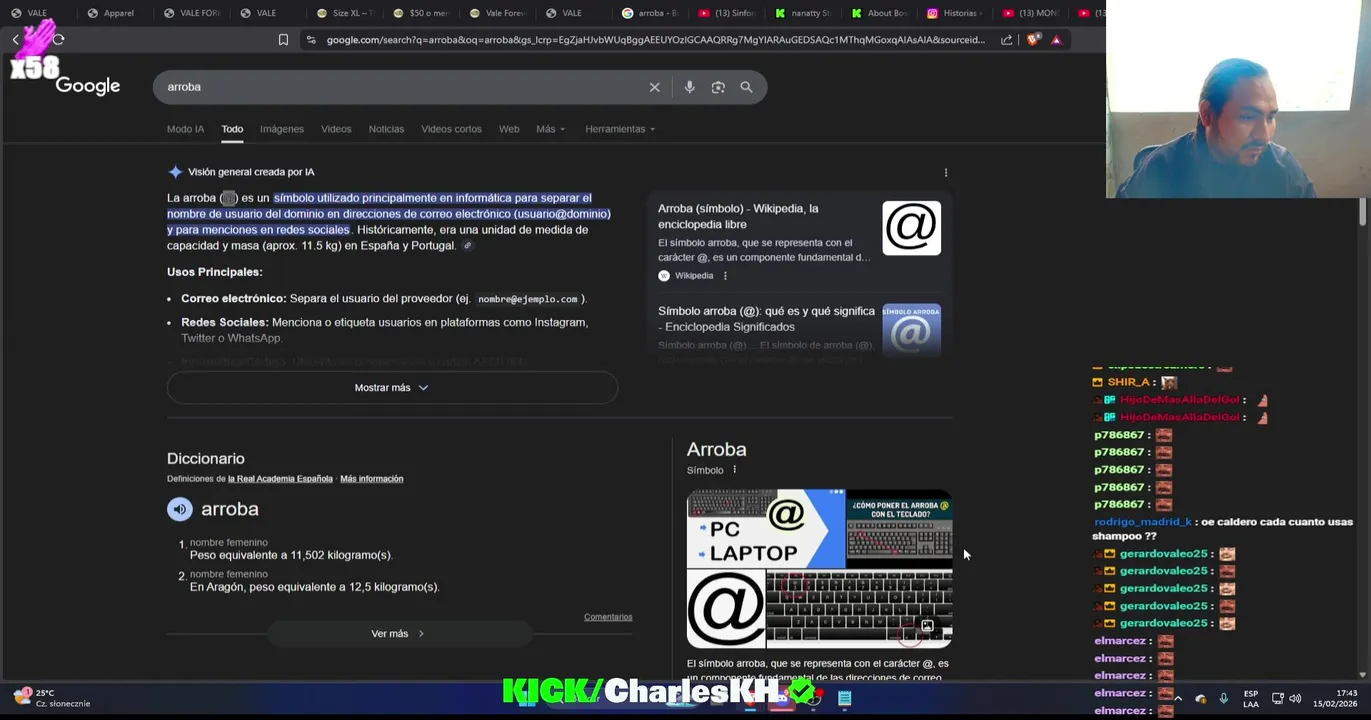Switch to the $50 o menos tab
This screenshot has height=720, width=1371.
tap(420, 13)
